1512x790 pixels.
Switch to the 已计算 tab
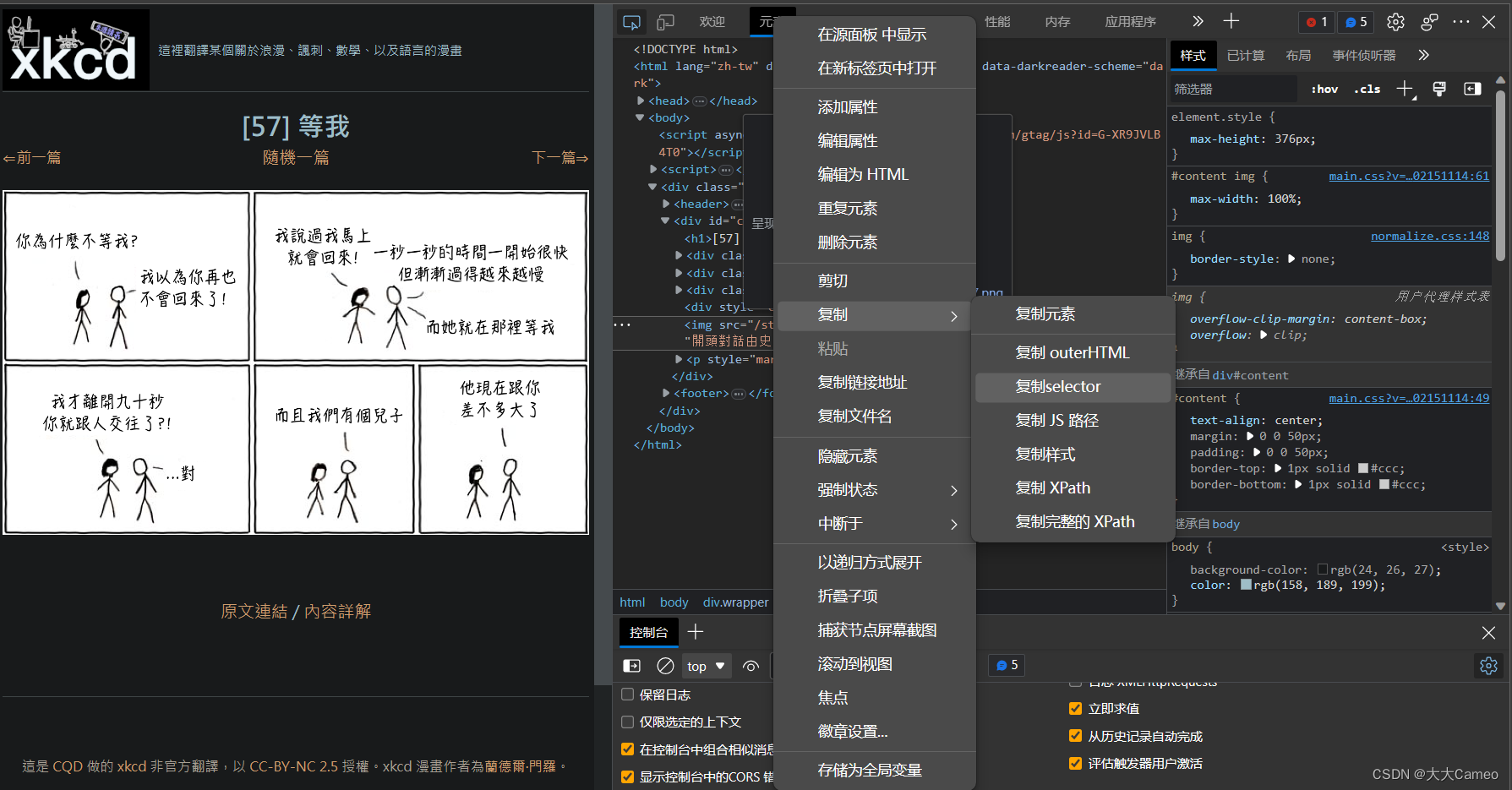click(x=1246, y=55)
